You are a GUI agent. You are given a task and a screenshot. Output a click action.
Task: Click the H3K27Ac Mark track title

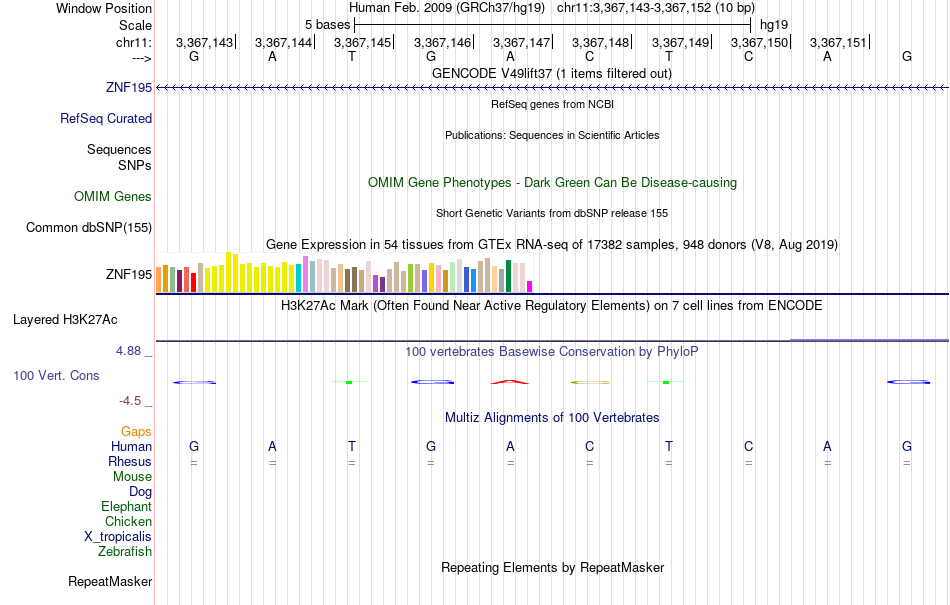(552, 305)
